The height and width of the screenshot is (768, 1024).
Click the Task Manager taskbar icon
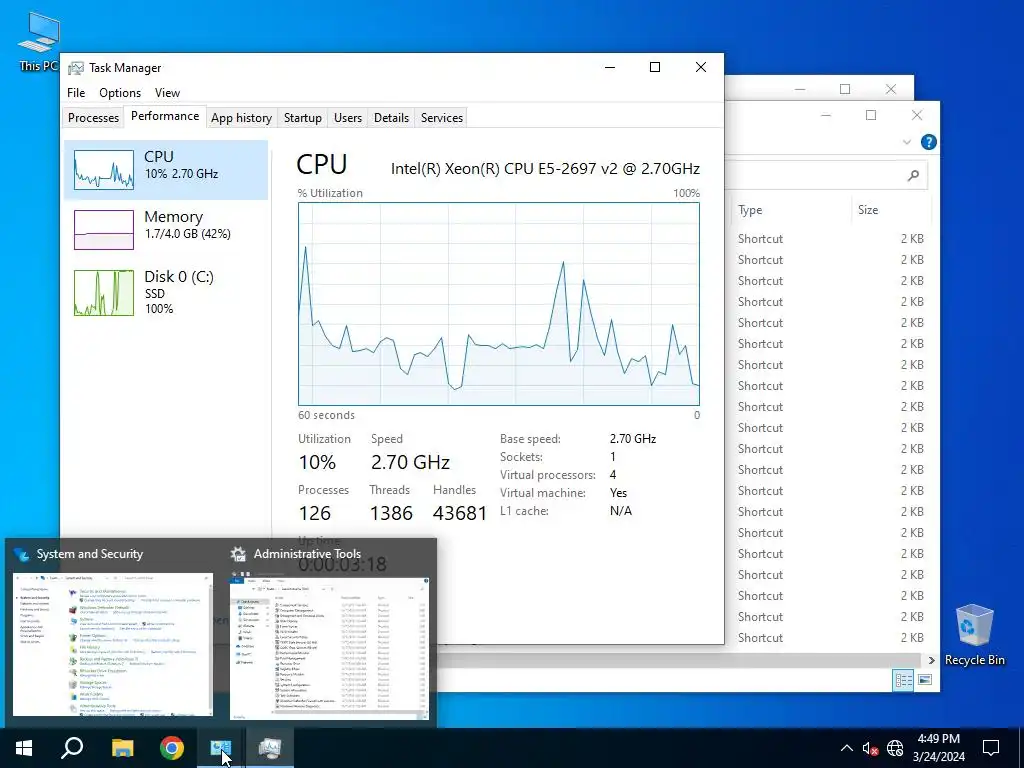coord(270,748)
